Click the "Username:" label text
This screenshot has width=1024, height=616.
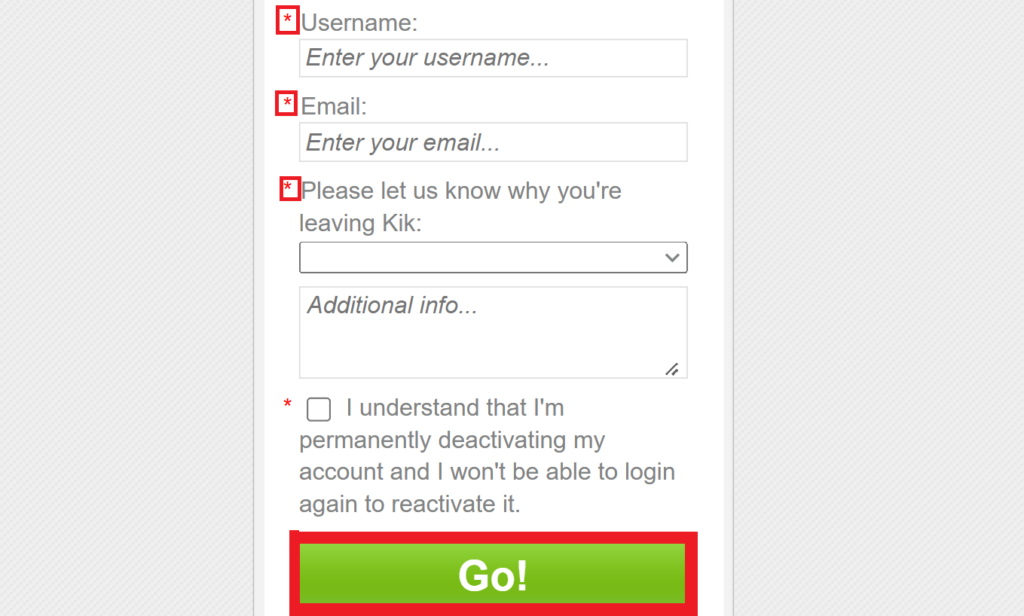click(x=359, y=22)
